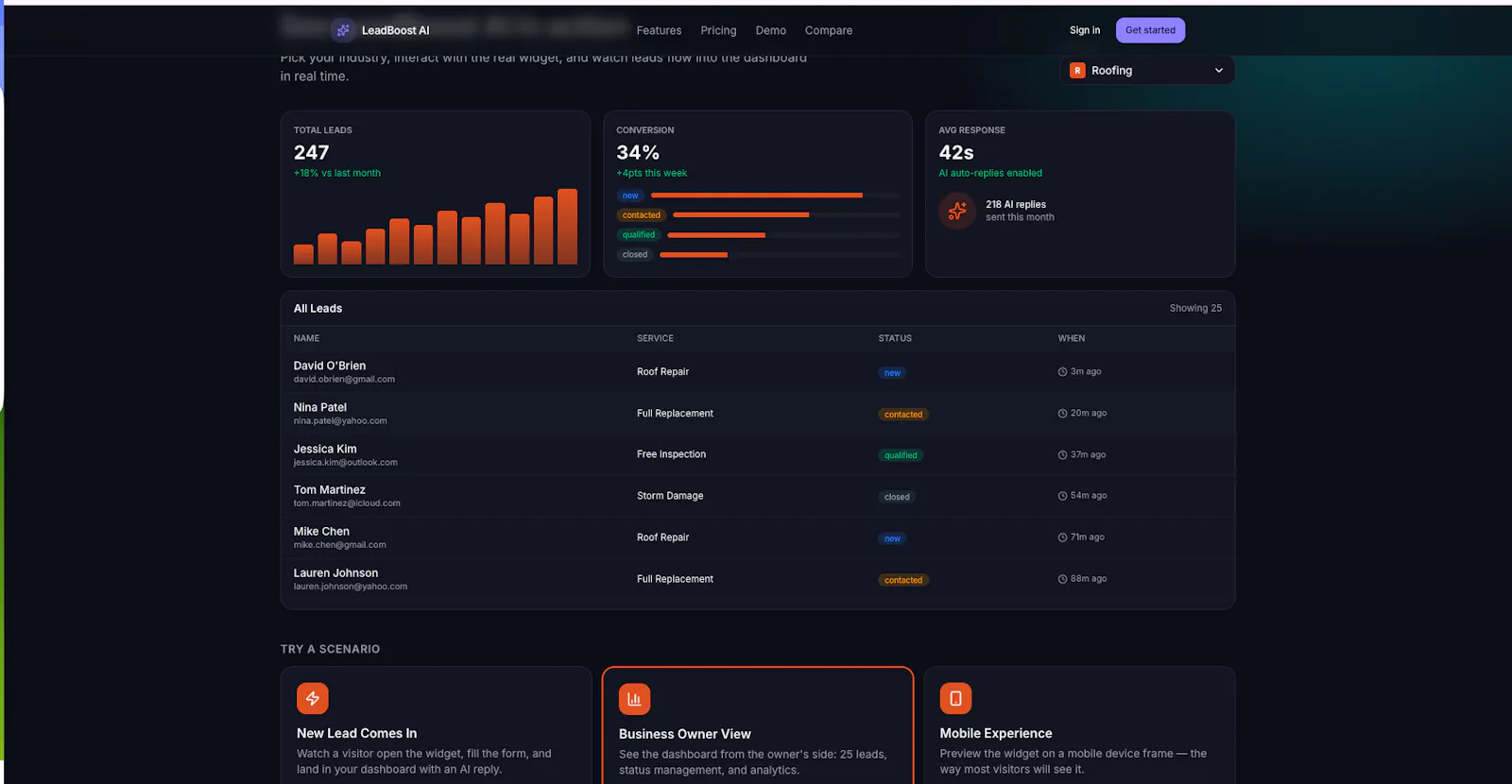This screenshot has width=1512, height=784.
Task: Click the '+18% vs last month' text
Action: pyautogui.click(x=337, y=173)
